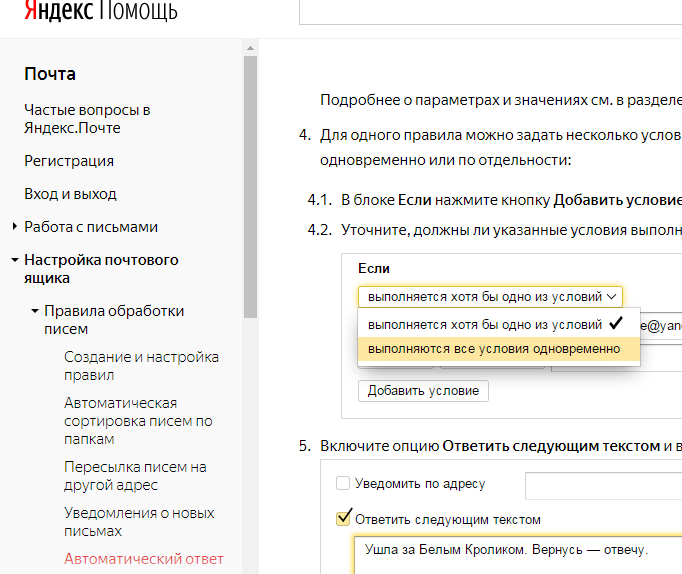
Task: Open Автоматическая сортировка писем по папкам
Action: coord(138,421)
